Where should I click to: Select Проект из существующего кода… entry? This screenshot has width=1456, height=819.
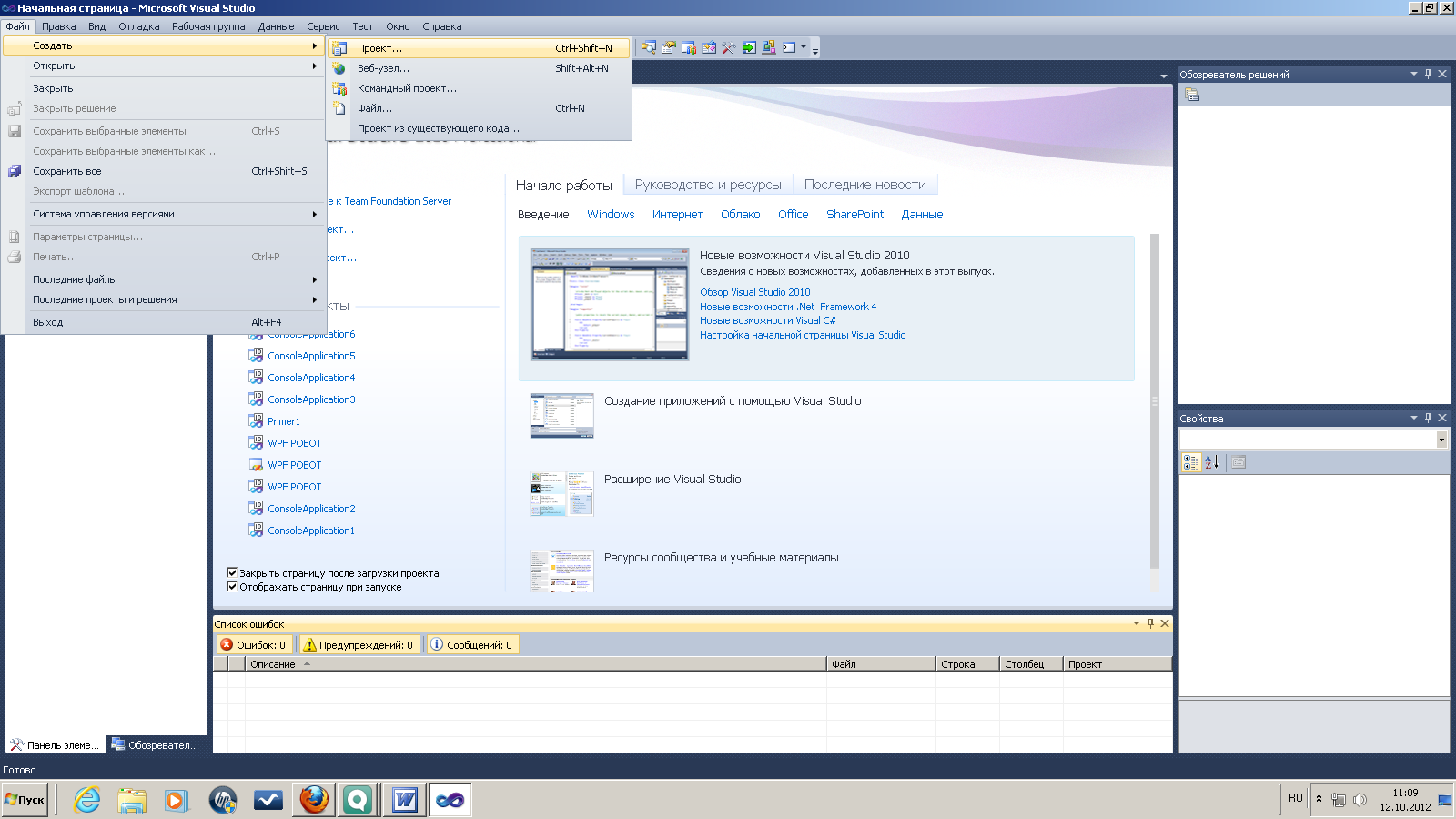coord(480,128)
